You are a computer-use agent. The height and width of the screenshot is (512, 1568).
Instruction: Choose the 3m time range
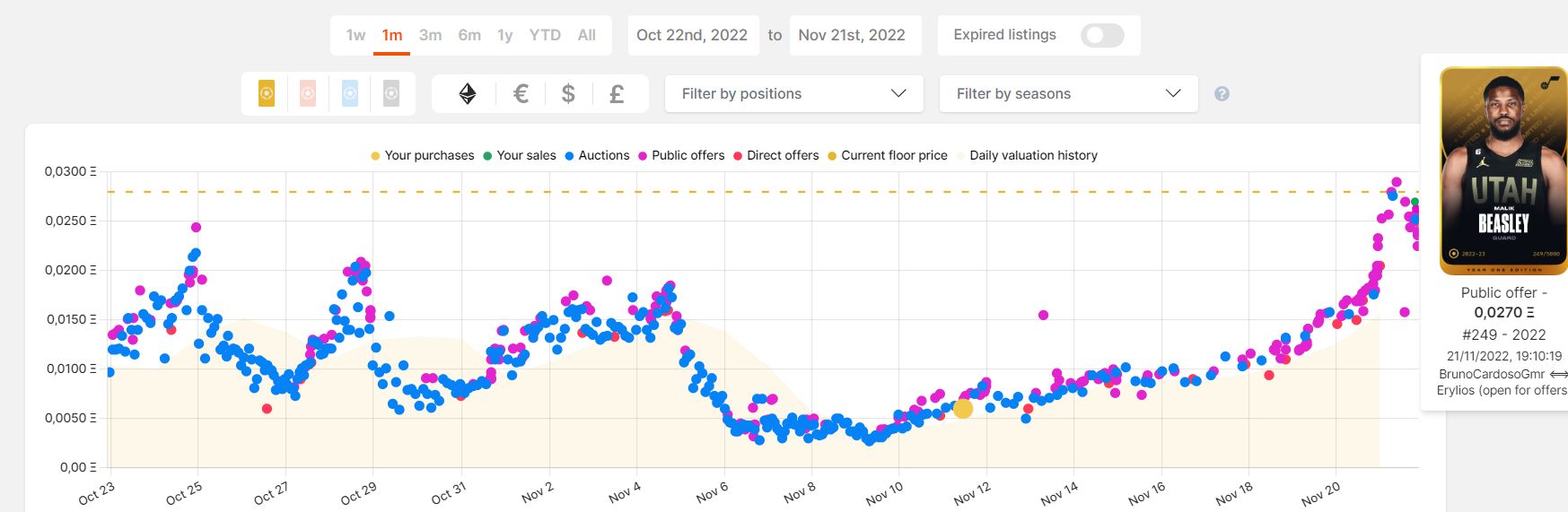coord(430,35)
